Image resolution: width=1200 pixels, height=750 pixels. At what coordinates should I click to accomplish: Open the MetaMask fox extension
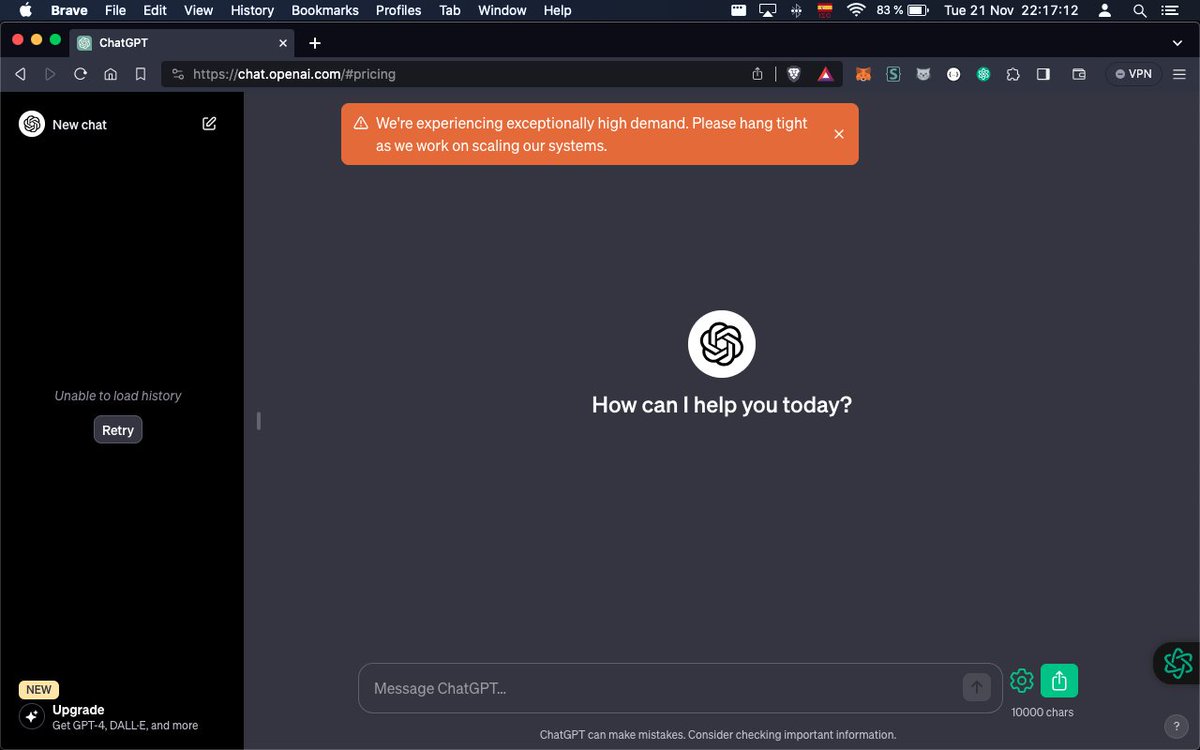(863, 74)
